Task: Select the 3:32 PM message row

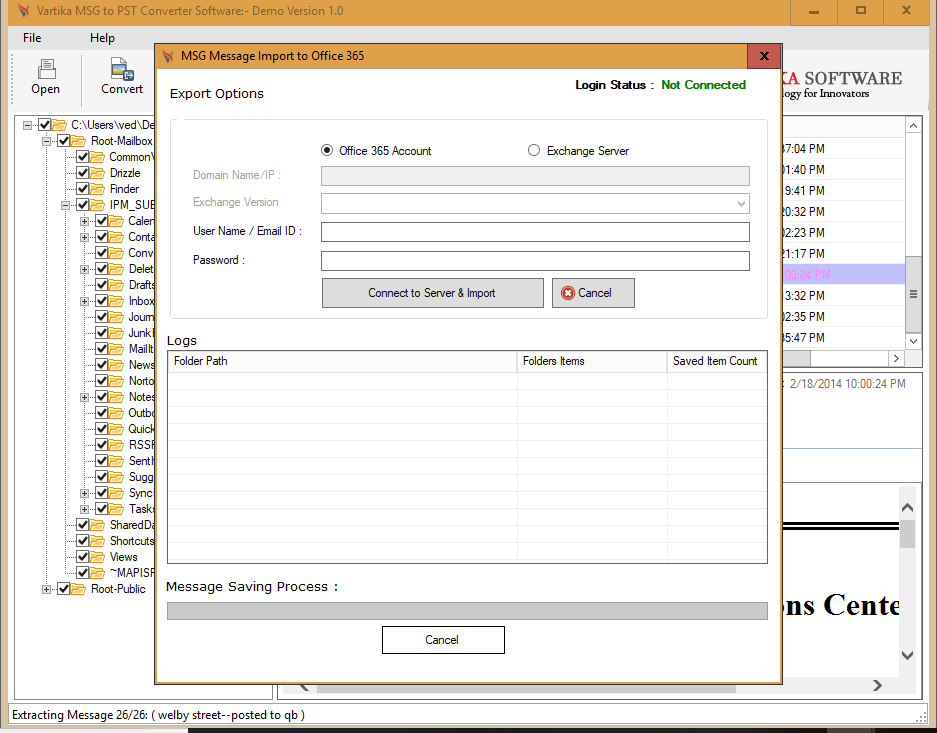Action: click(843, 296)
